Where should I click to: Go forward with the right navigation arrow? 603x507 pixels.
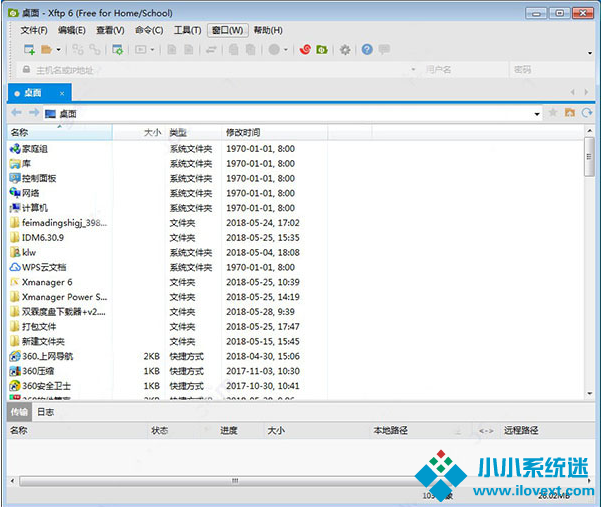click(x=34, y=113)
